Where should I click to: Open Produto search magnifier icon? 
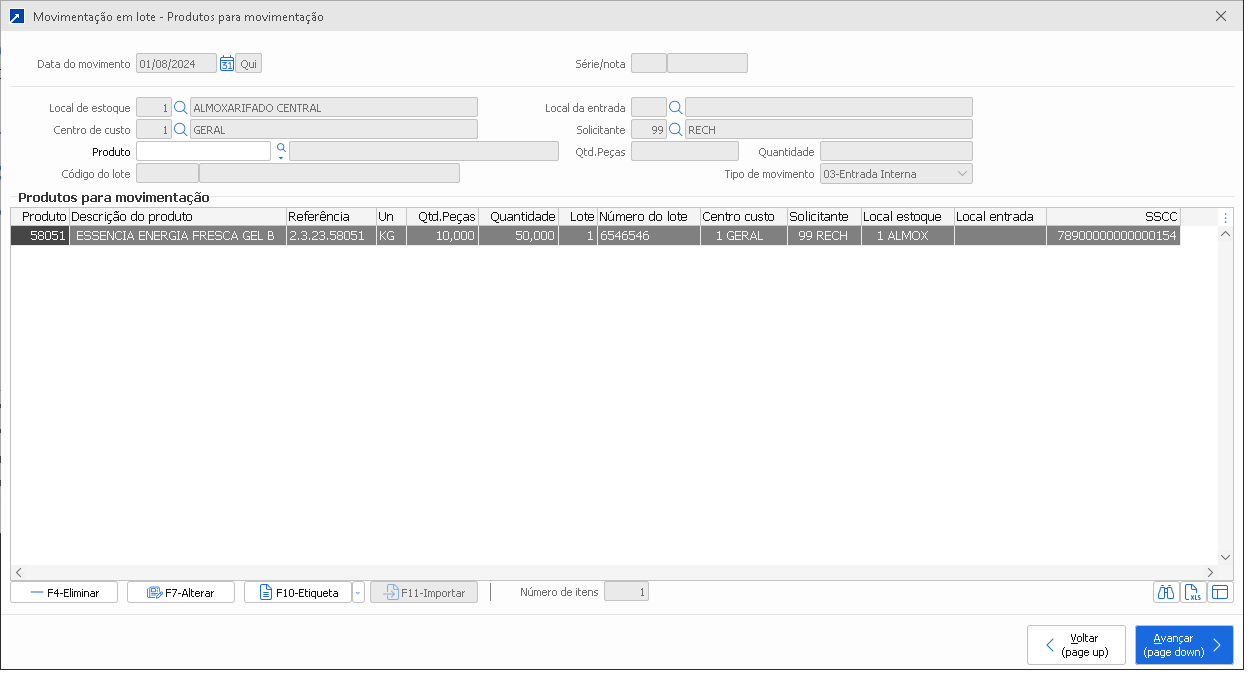click(281, 150)
